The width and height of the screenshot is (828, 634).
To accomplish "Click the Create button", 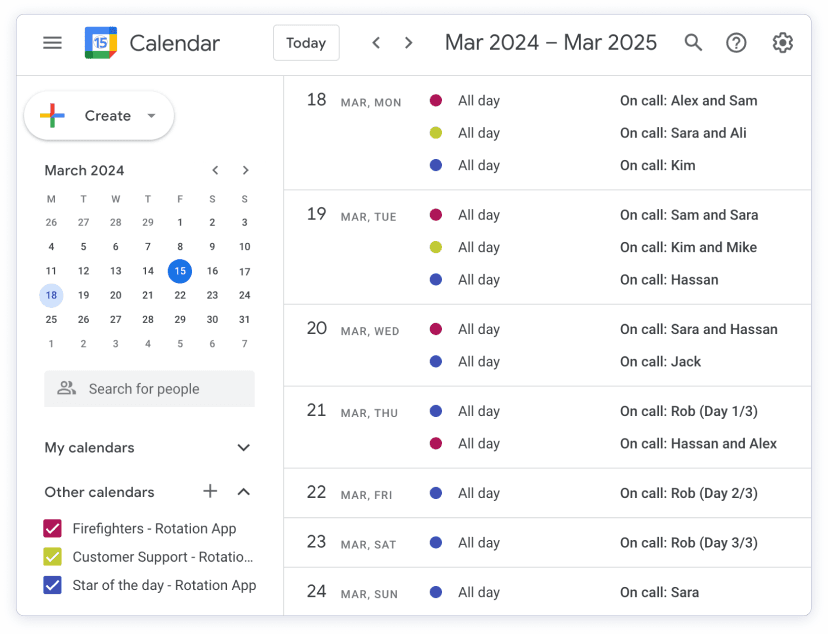I will 99,116.
